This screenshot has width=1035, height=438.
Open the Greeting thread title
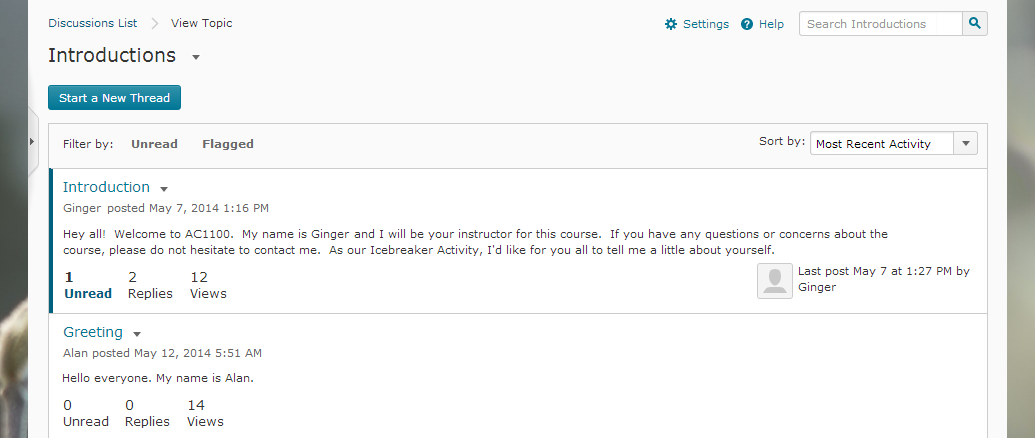click(x=93, y=332)
